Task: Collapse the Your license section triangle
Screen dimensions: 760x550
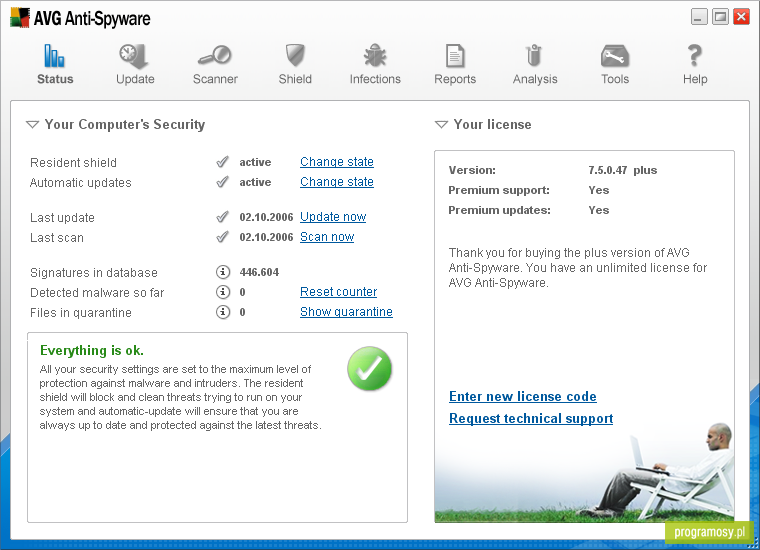Action: 441,125
